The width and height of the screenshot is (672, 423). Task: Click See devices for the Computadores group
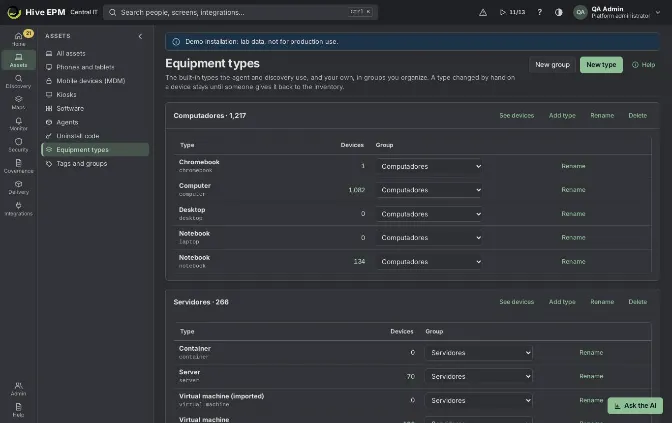click(516, 116)
